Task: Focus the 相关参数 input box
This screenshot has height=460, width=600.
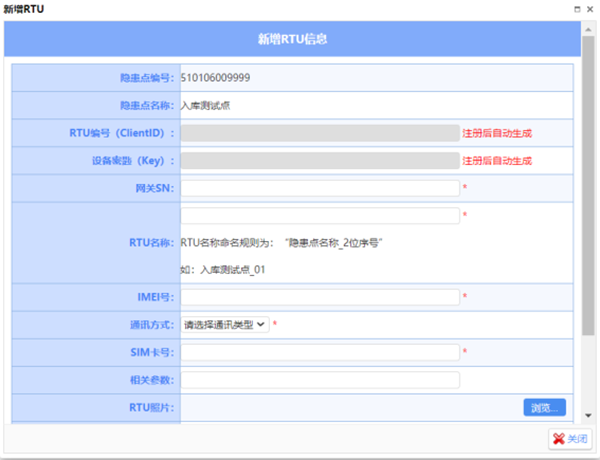Action: pyautogui.click(x=320, y=380)
